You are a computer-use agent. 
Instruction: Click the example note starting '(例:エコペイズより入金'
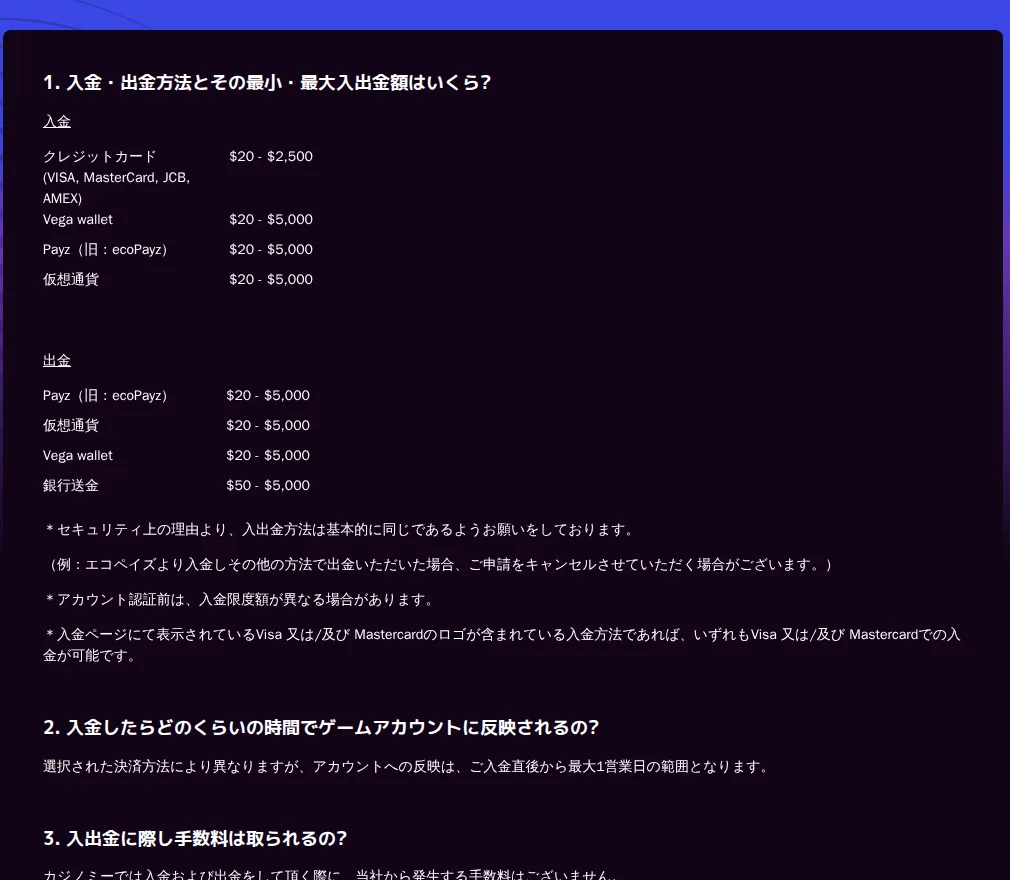pos(438,565)
